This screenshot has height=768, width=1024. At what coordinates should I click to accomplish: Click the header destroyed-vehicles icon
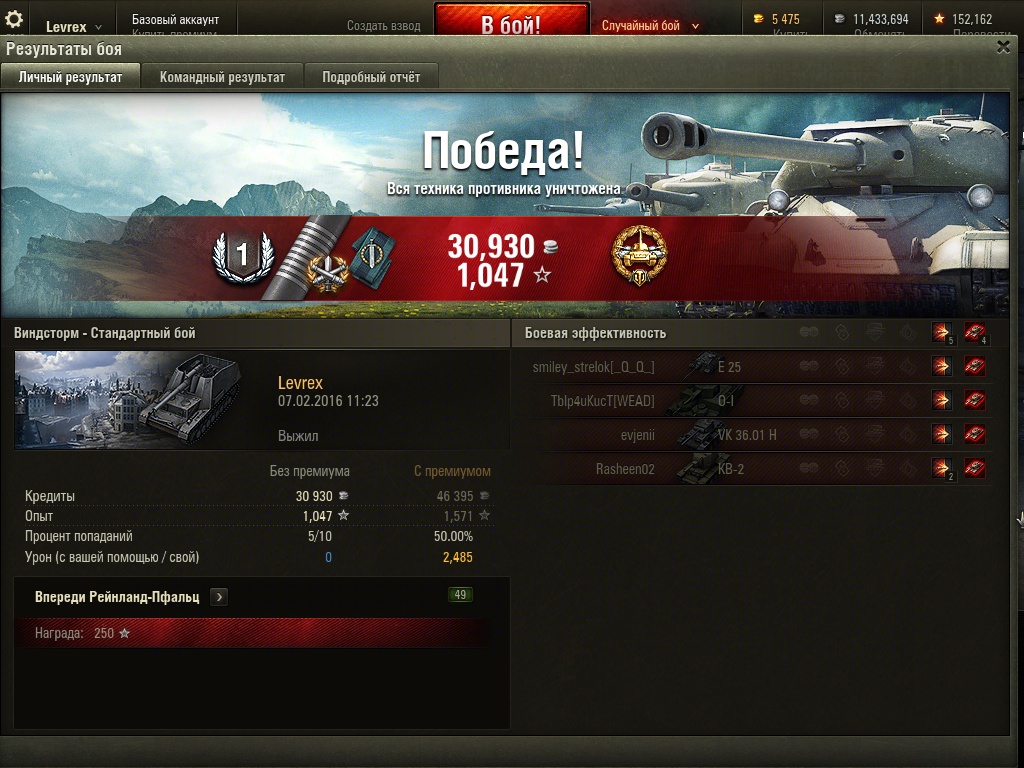tap(976, 333)
